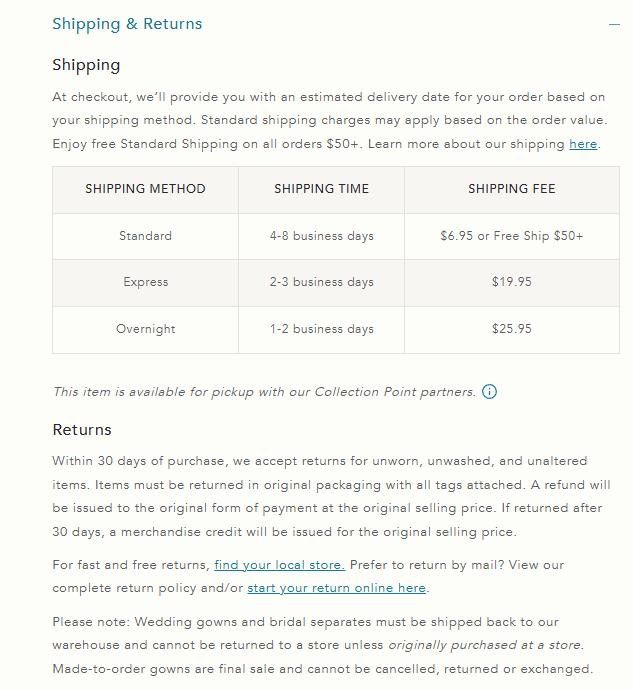Click the "4-8 business days" cell
Image resolution: width=633 pixels, height=690 pixels.
321,236
